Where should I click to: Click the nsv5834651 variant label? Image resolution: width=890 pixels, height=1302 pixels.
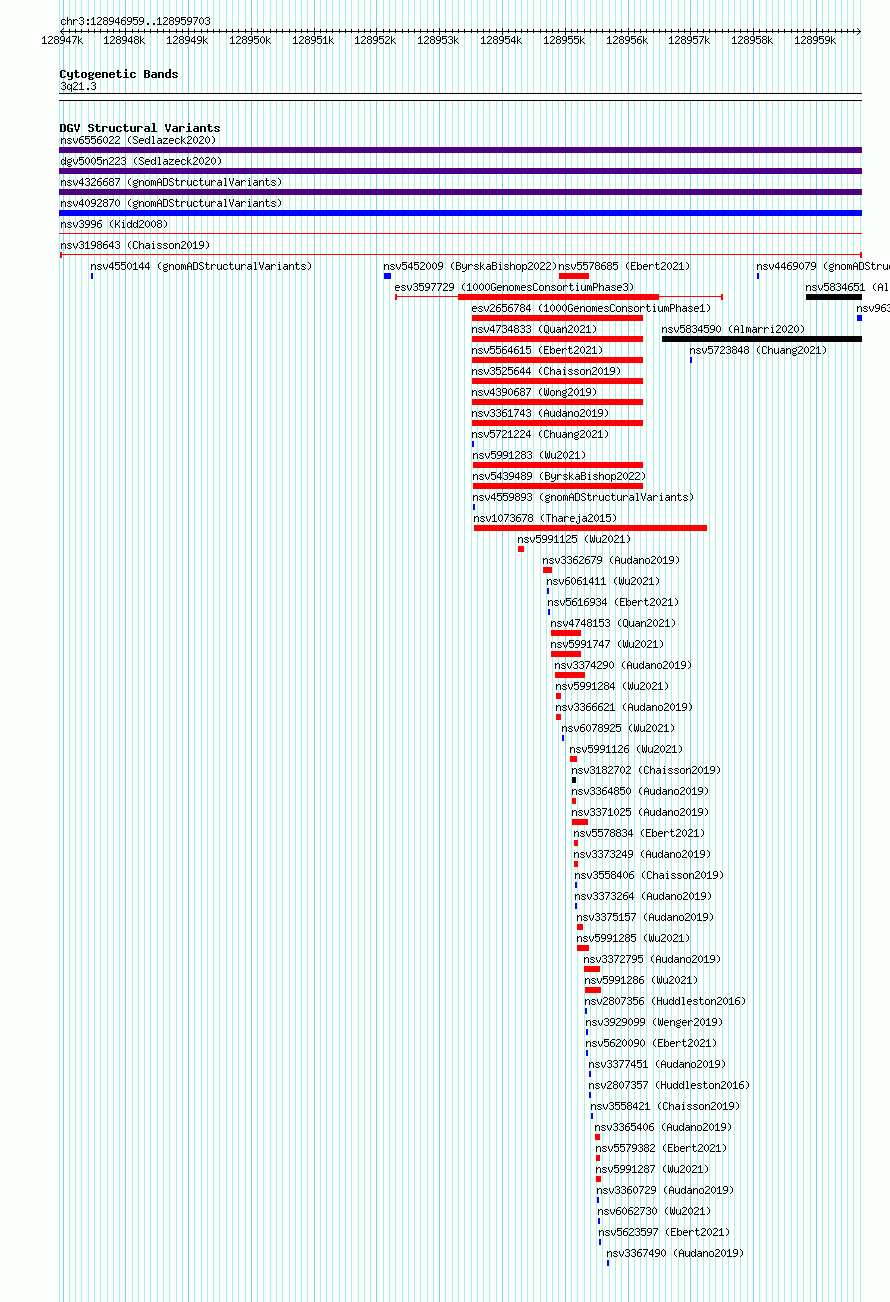pos(848,287)
